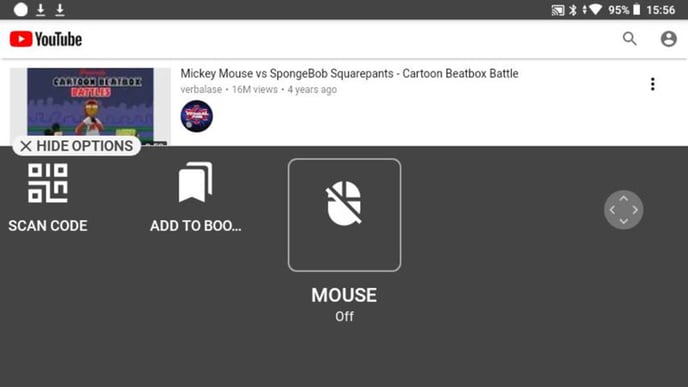
Task: Tap the Bluetooth status bar icon
Action: click(573, 10)
